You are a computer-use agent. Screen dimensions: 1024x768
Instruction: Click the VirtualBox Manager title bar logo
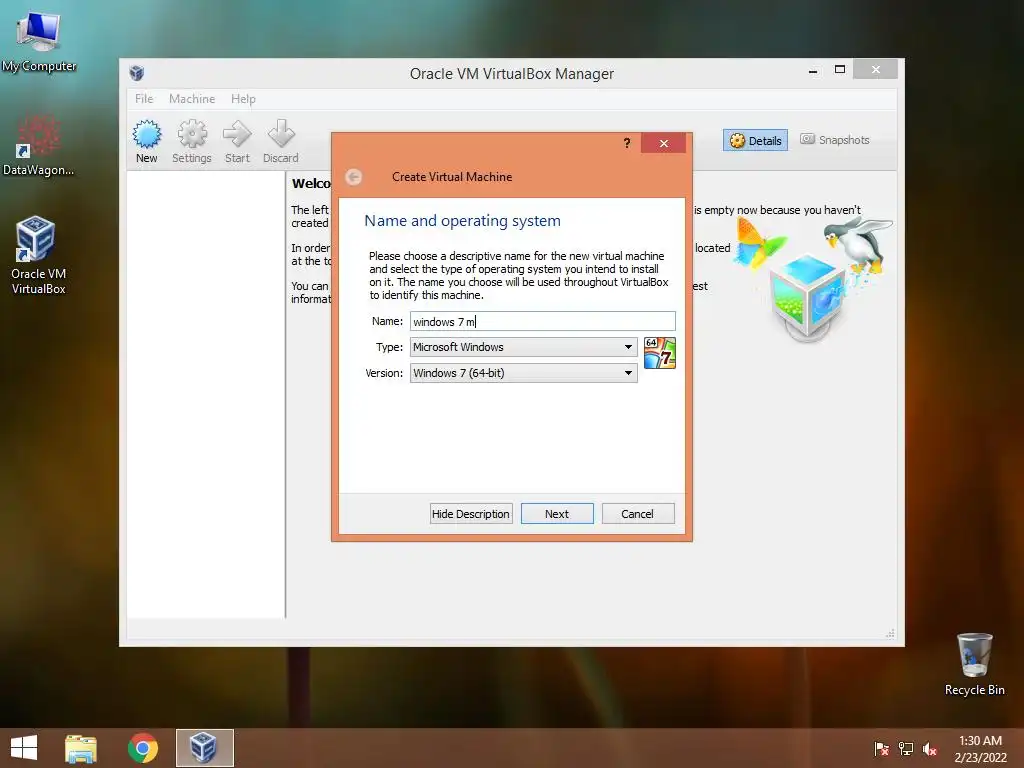[x=136, y=73]
